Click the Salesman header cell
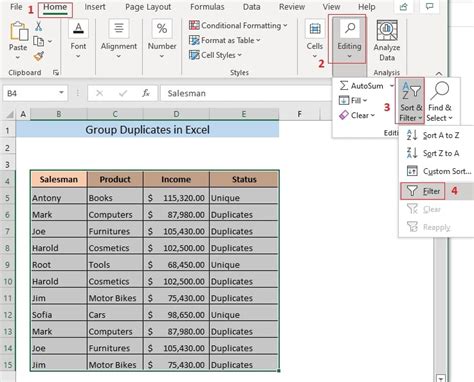The height and width of the screenshot is (382, 474). (x=59, y=179)
